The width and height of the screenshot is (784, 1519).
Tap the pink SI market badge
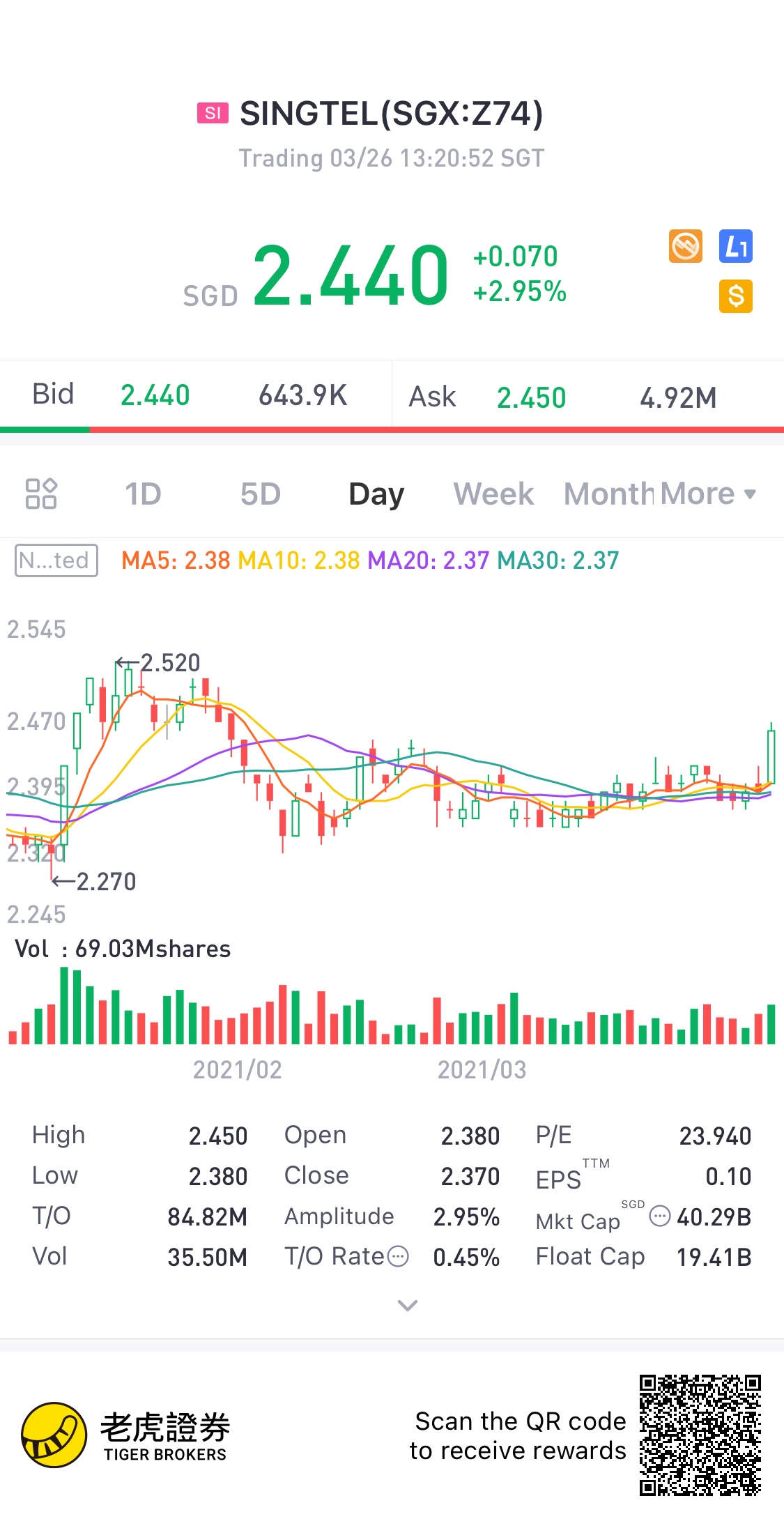(x=213, y=113)
